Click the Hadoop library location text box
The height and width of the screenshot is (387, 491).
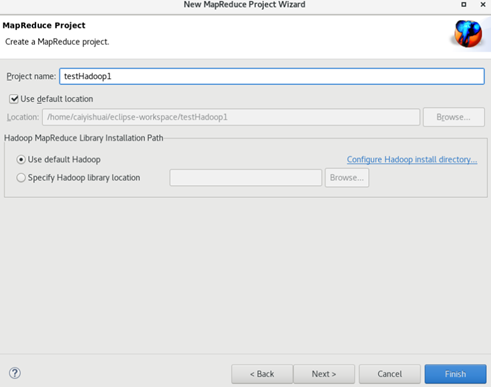(x=246, y=178)
